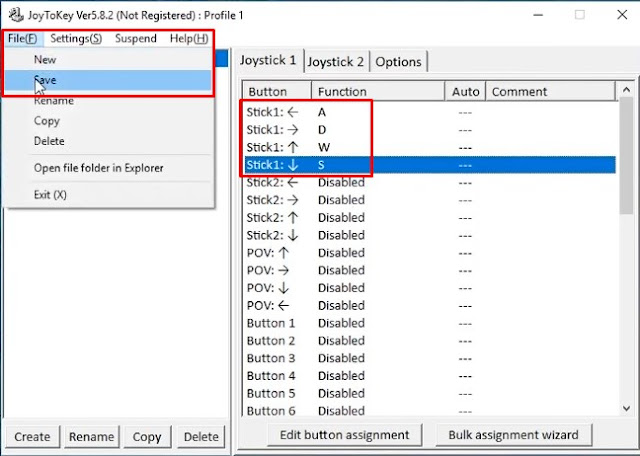Click Suspend in the menu bar
This screenshot has width=640, height=456.
pos(136,38)
